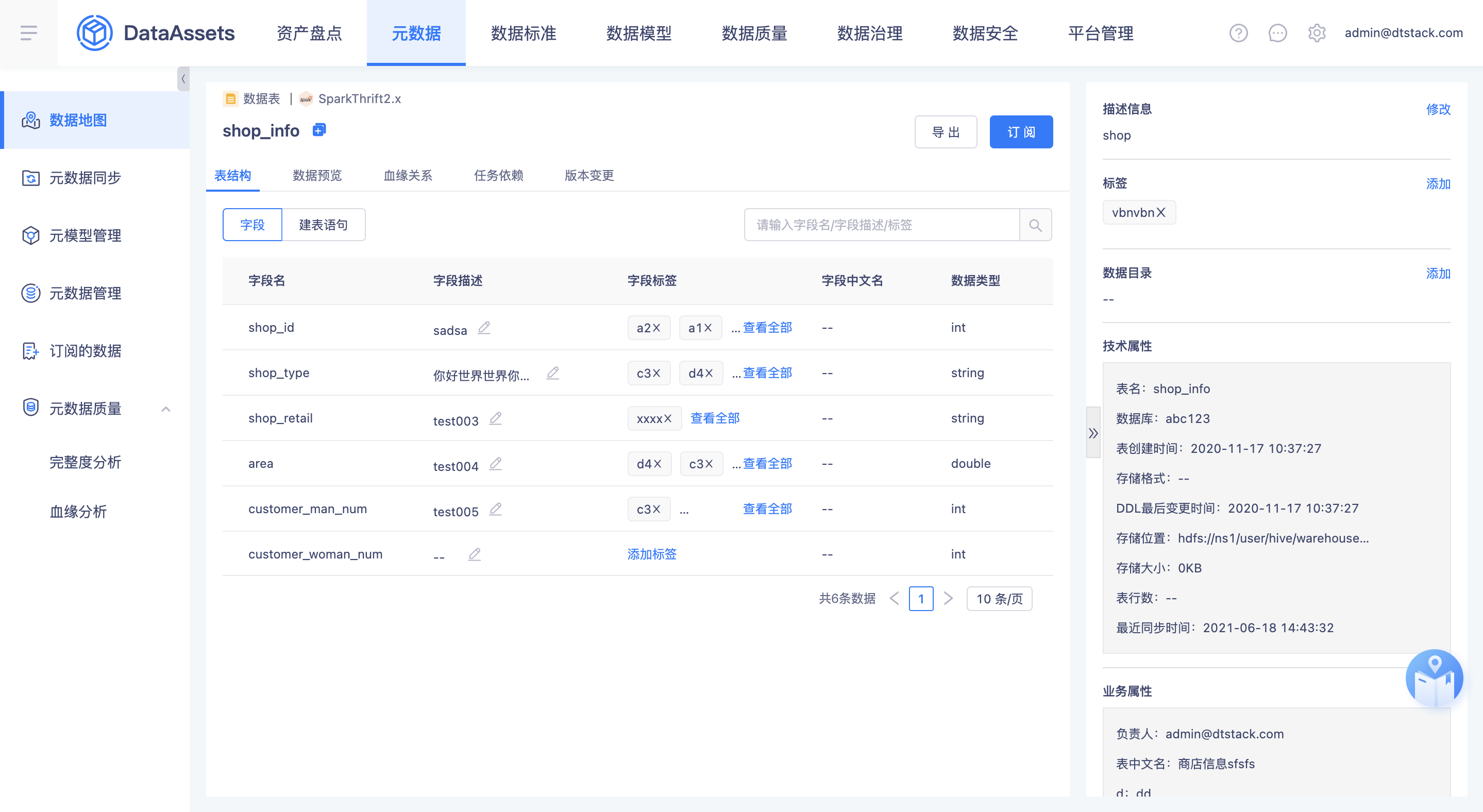Click 查看全部 in shop_id row

pos(767,328)
